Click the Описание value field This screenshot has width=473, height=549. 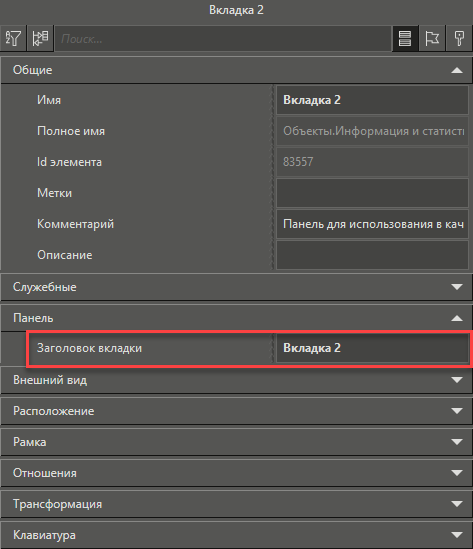tap(372, 255)
